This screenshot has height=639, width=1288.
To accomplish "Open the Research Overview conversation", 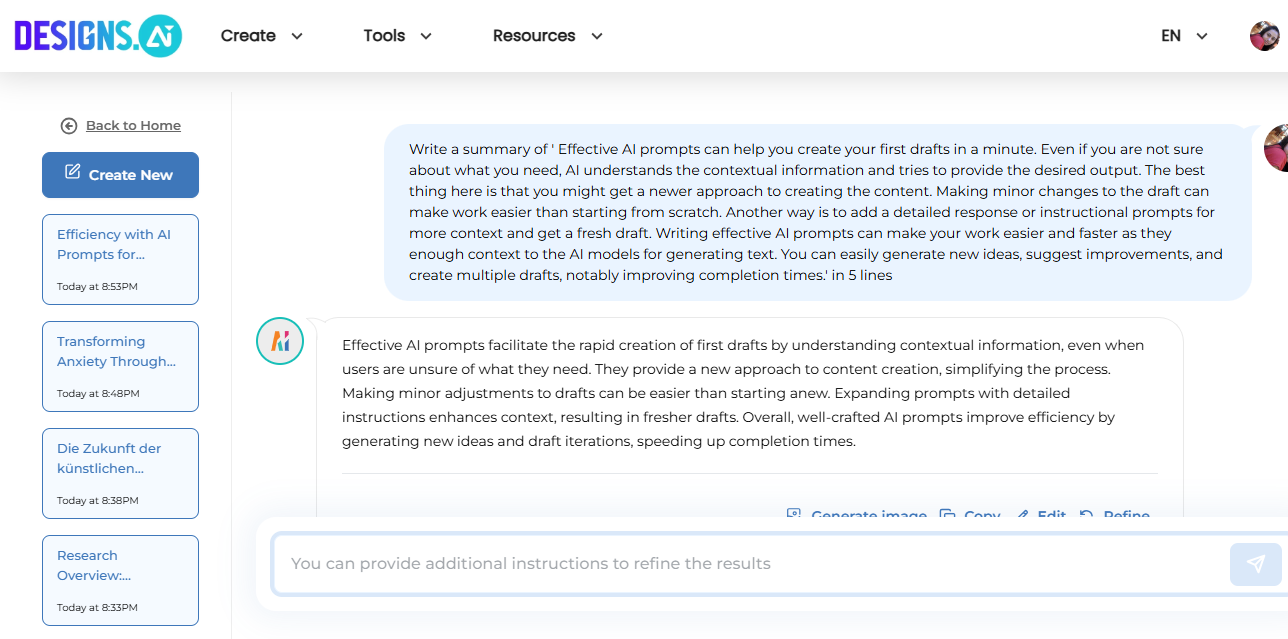I will (x=120, y=580).
